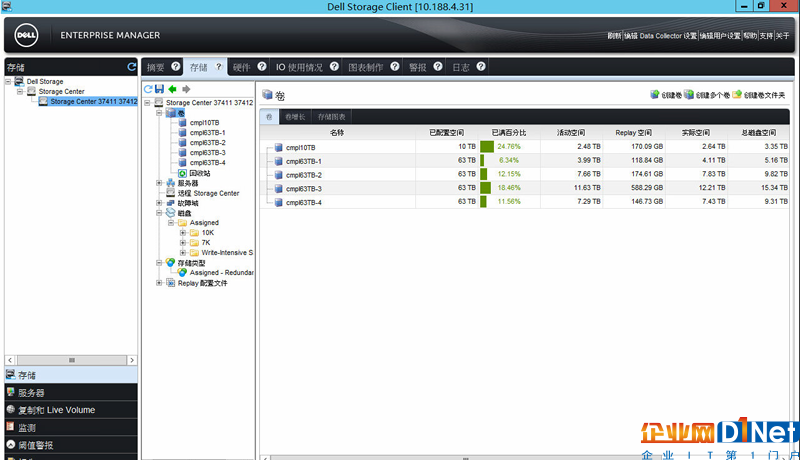Collapse the Dell Storage root node
The height and width of the screenshot is (460, 800).
pos(8,81)
